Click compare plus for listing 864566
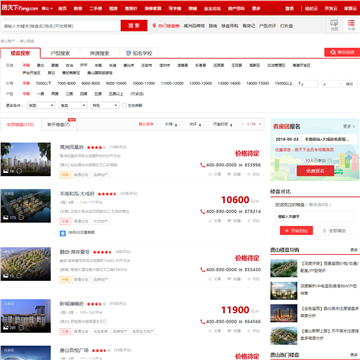Viewport: 360px width, 360px height. (x=249, y=331)
